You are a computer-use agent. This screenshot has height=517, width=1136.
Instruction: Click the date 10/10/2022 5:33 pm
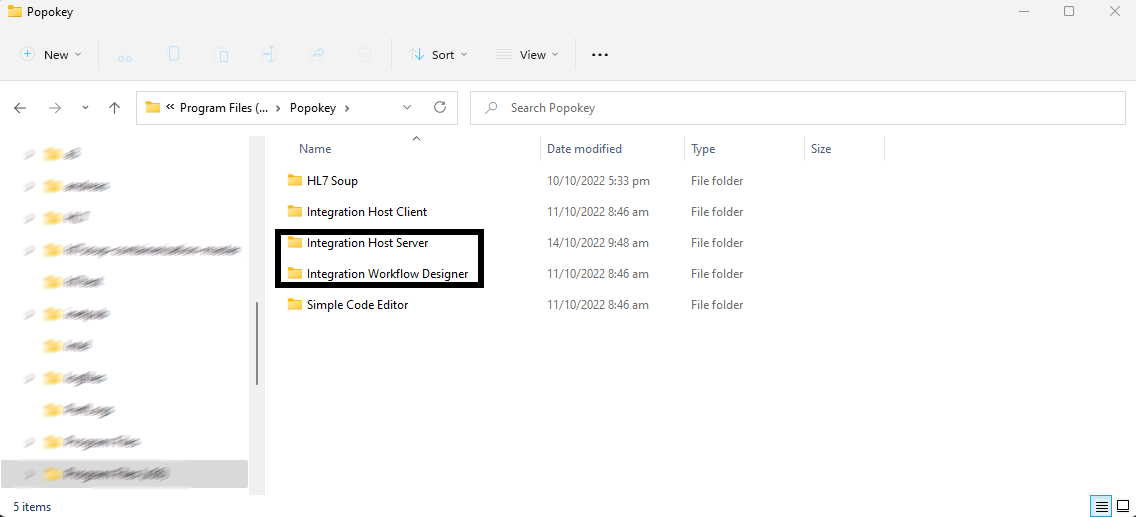598,180
